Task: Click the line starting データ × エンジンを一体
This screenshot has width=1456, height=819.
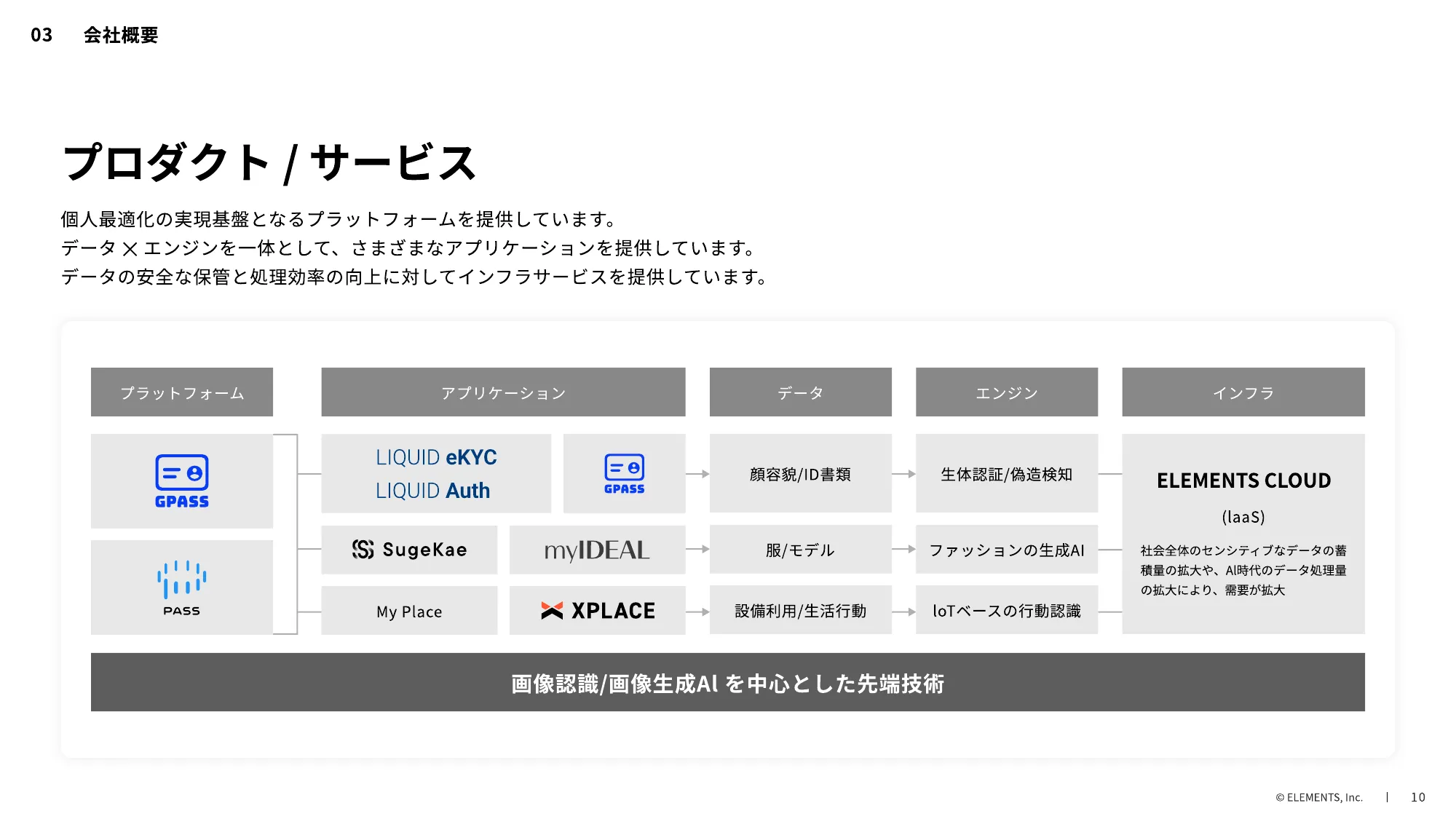Action: pyautogui.click(x=410, y=248)
